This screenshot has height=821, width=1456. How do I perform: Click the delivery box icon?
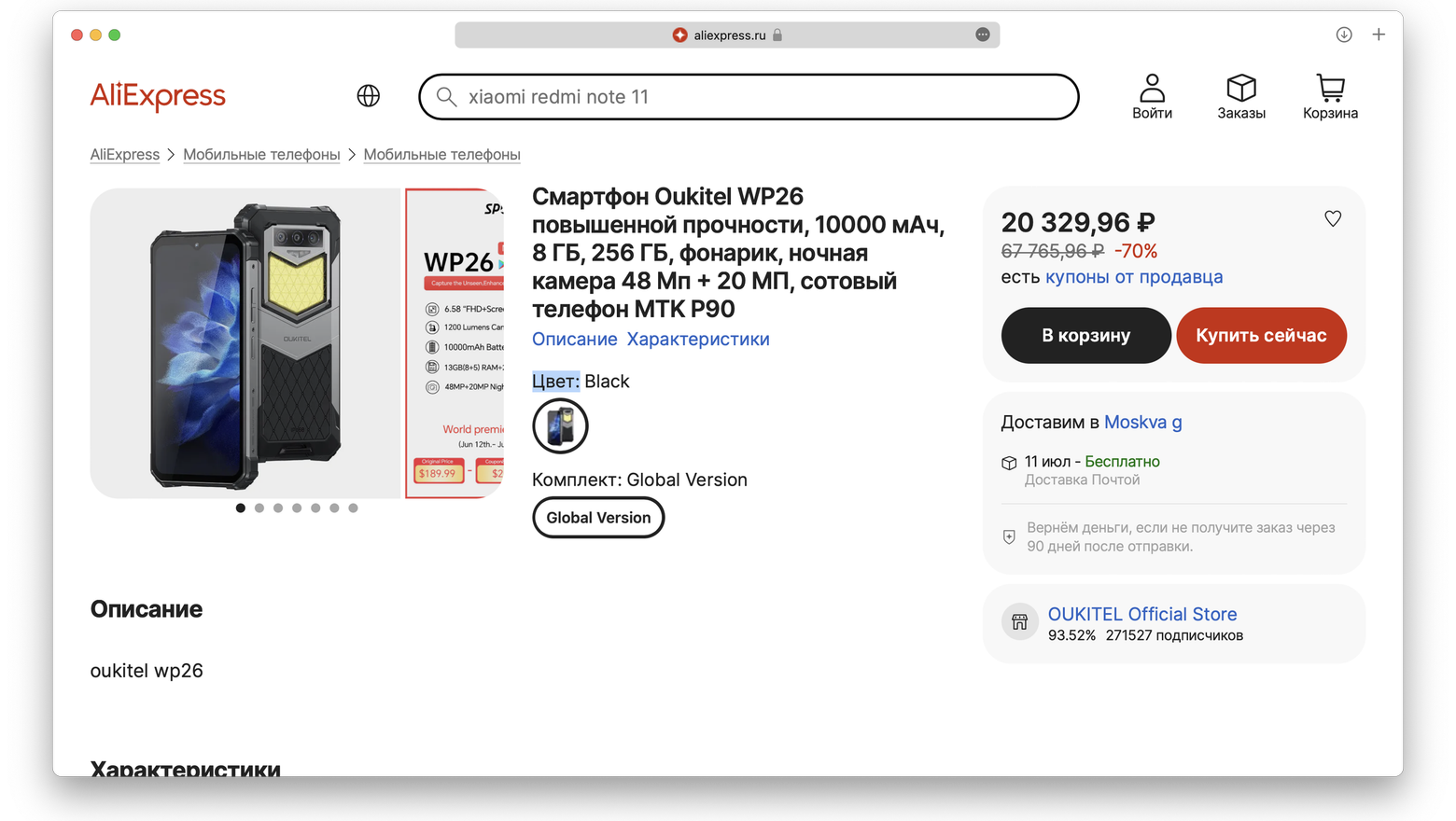click(1009, 463)
